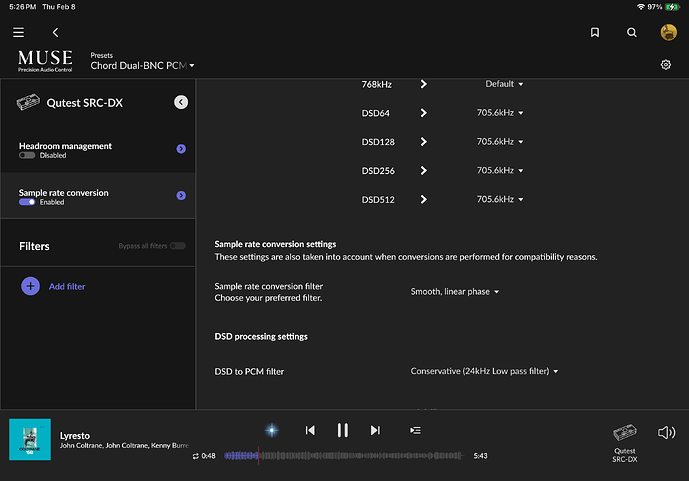Open DSD64 705.6kHz rate dropdown
689x481 pixels.
tap(500, 113)
